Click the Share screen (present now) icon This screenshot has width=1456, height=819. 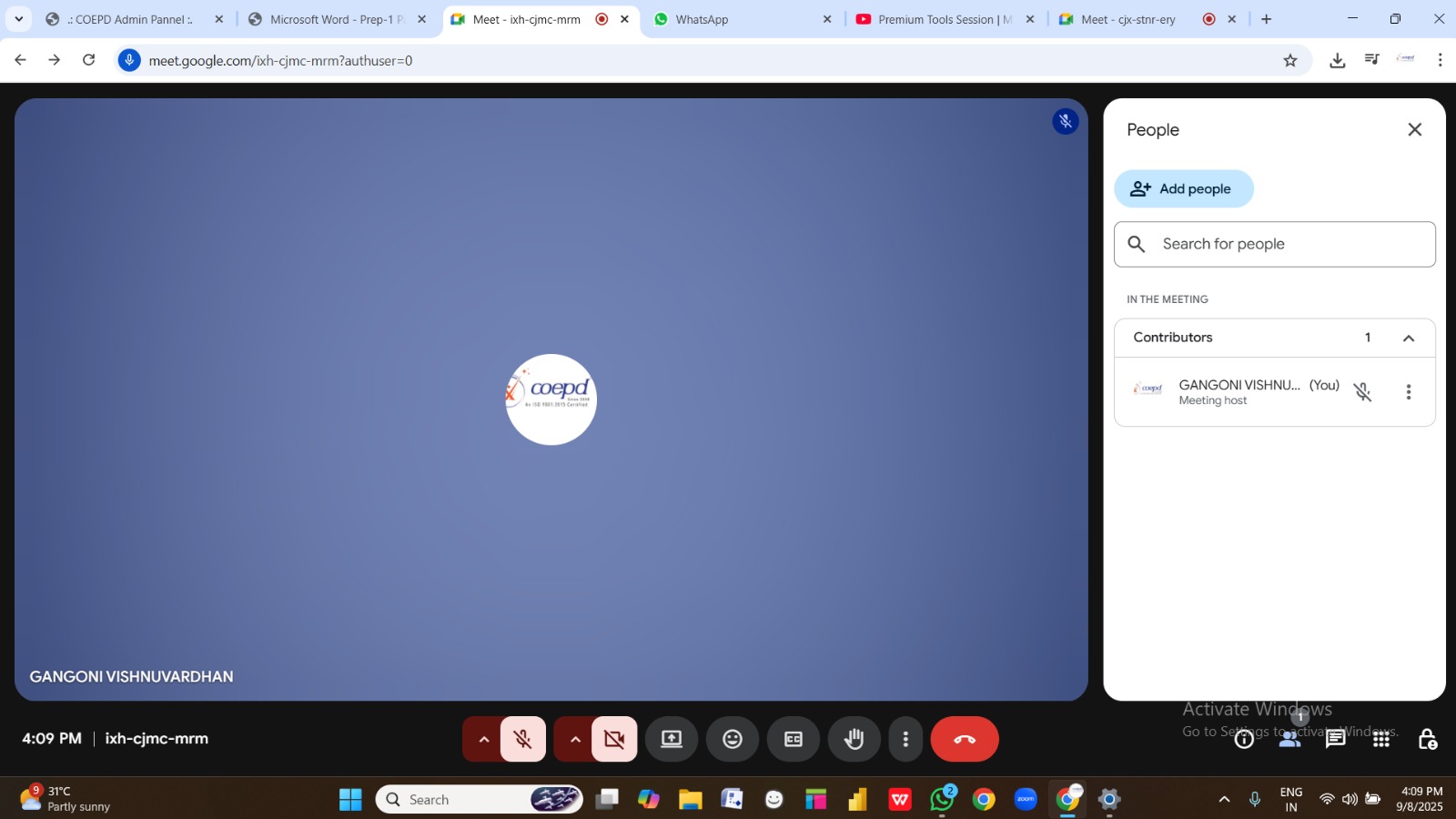672,739
